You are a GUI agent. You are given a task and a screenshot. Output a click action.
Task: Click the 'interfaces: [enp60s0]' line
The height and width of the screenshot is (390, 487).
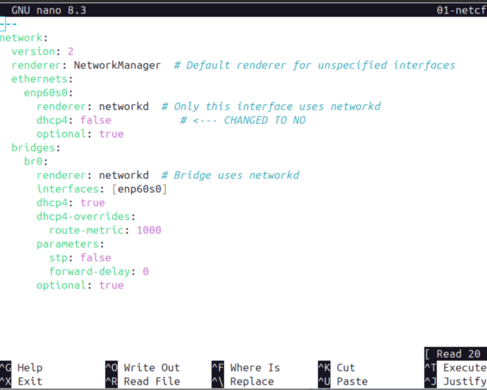pyautogui.click(x=102, y=189)
